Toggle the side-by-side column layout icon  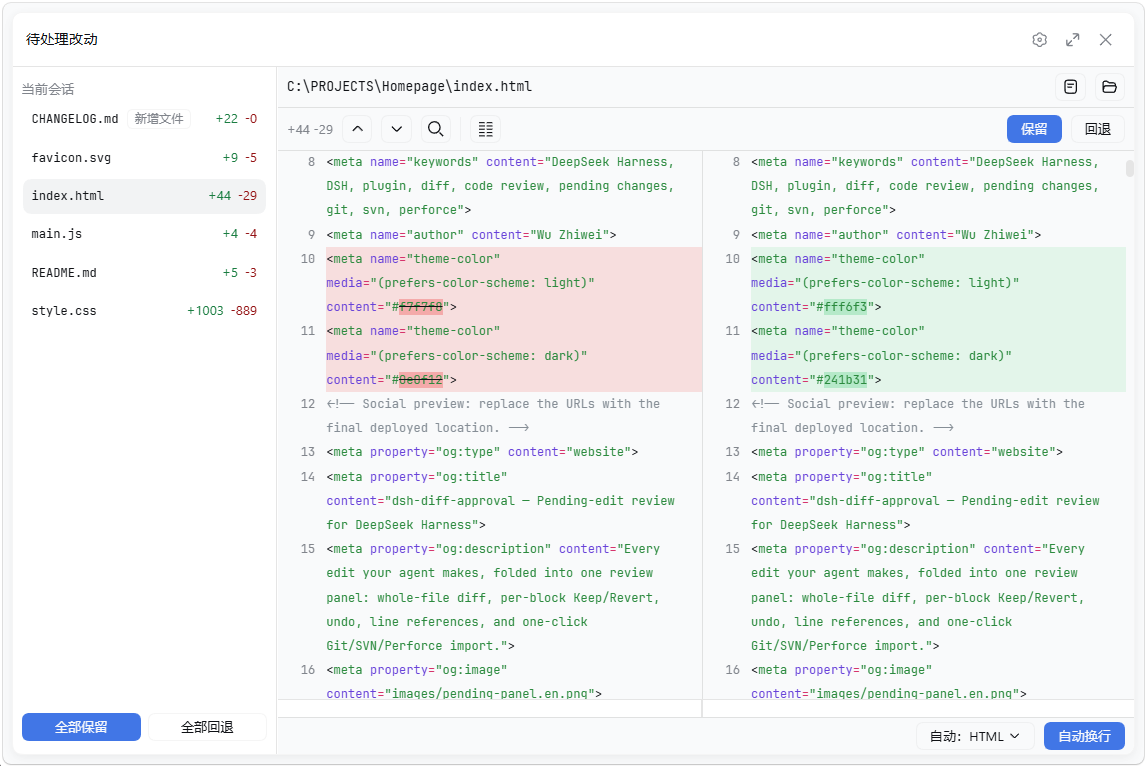485,129
